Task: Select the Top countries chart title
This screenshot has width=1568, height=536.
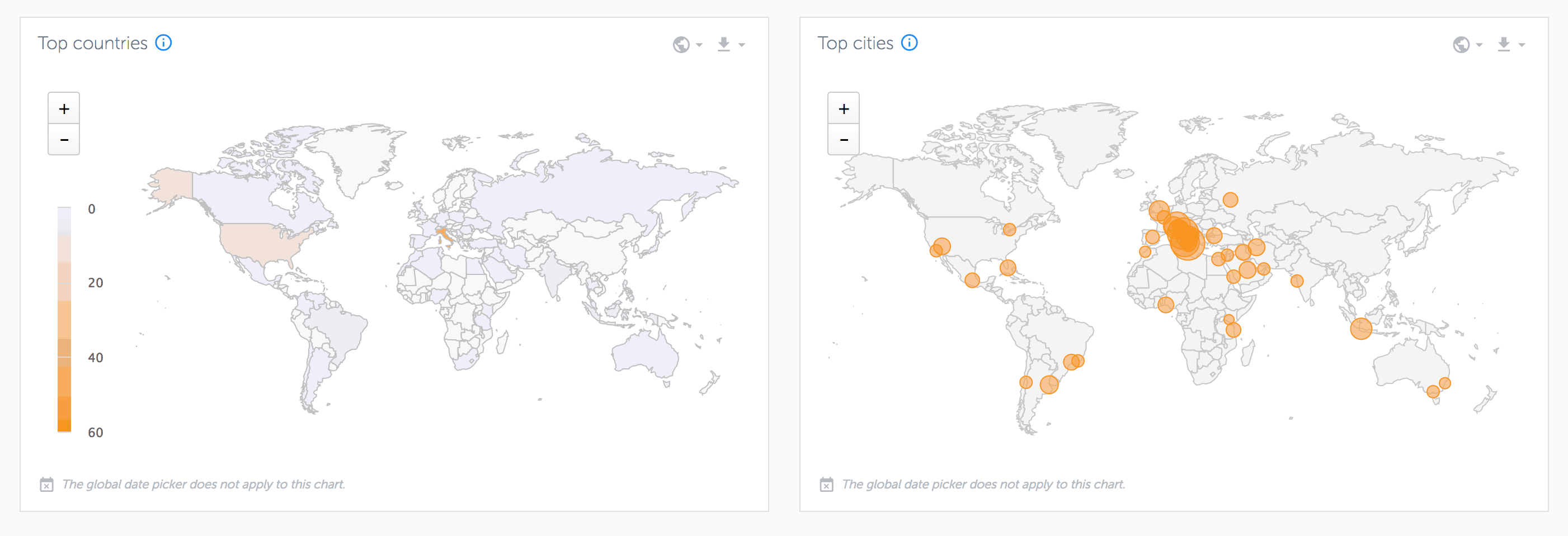Action: [92, 42]
